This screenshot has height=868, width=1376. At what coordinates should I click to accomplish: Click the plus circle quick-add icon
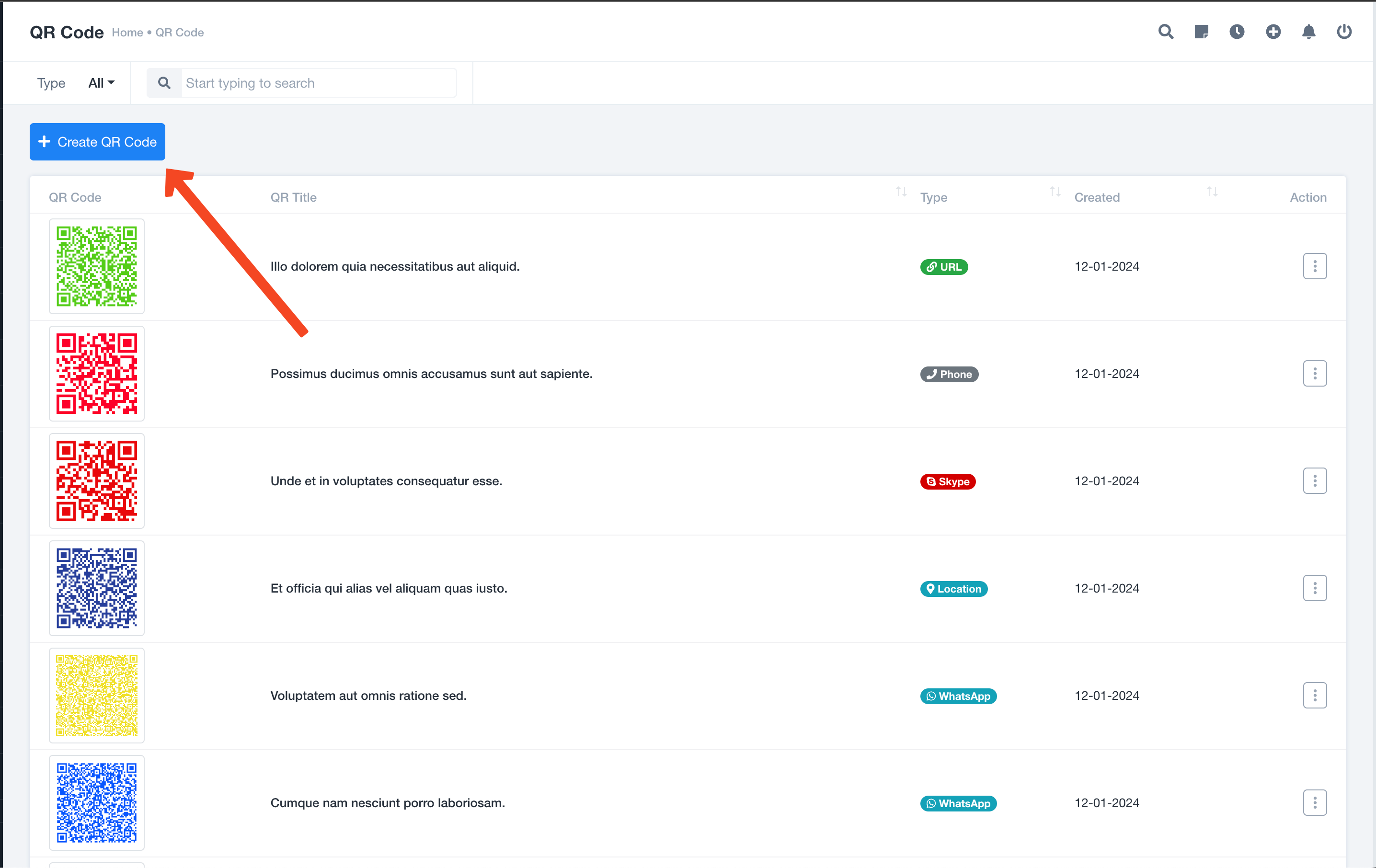point(1273,32)
